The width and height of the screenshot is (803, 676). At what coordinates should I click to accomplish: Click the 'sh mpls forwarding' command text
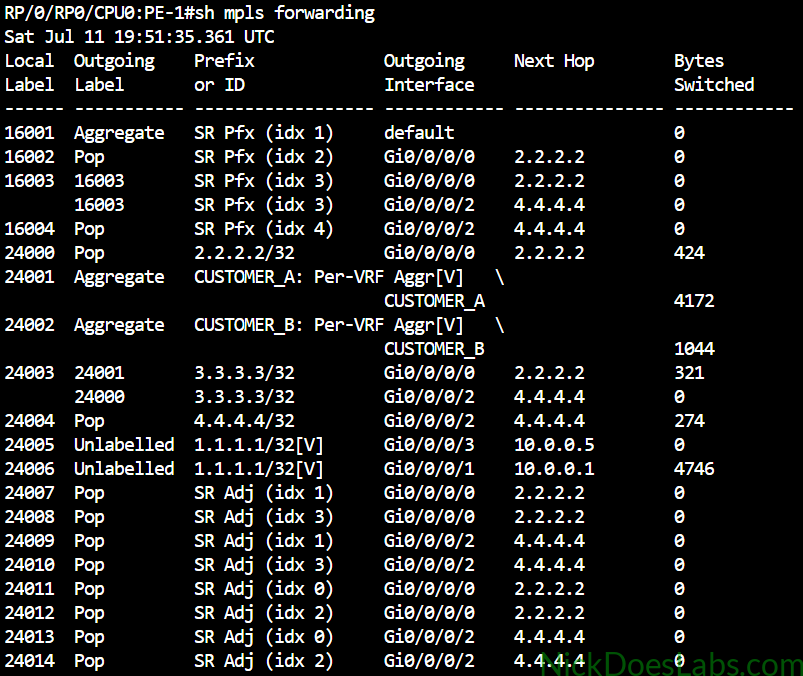[284, 12]
